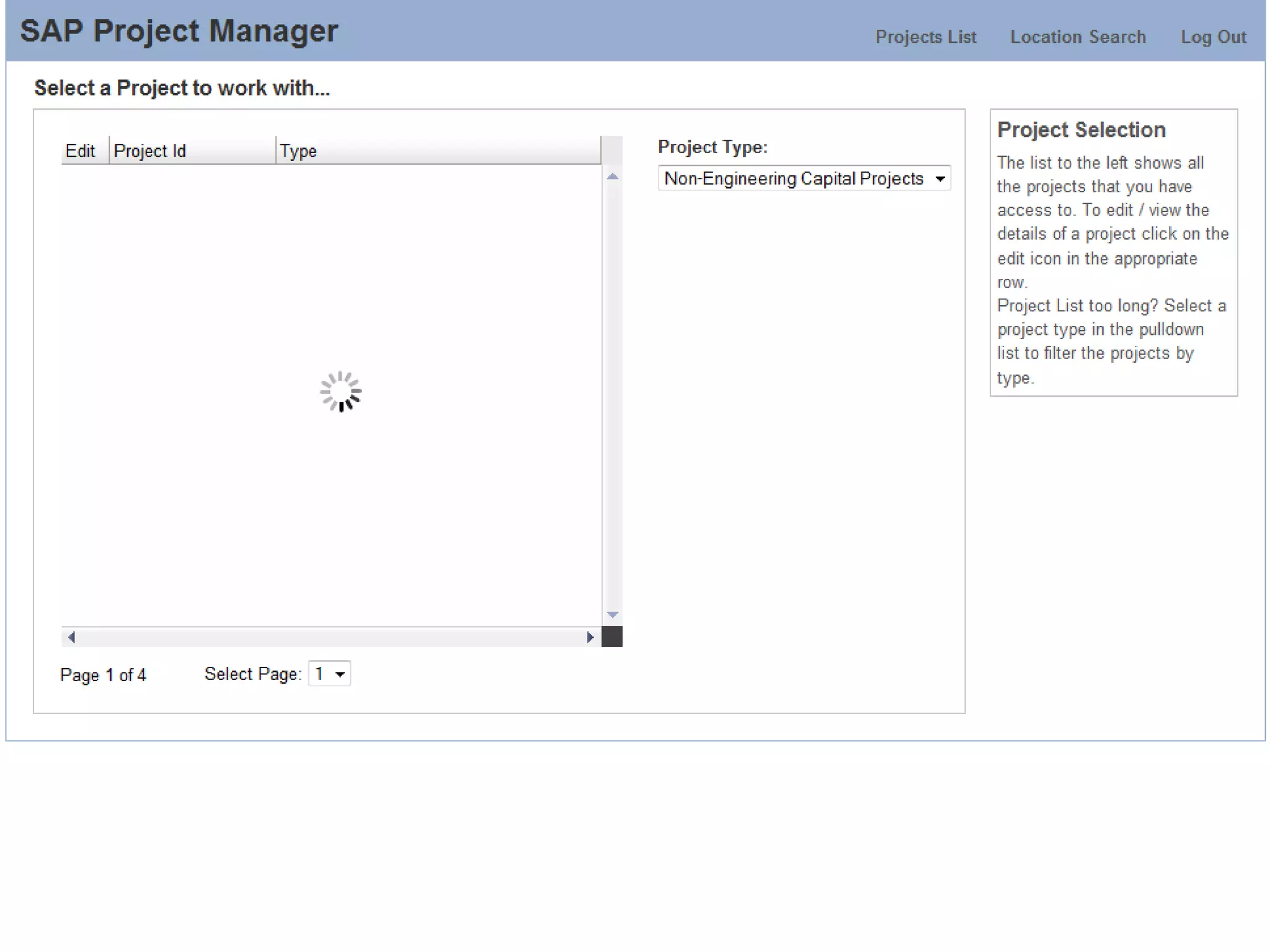The height and width of the screenshot is (952, 1270).
Task: Click the loading spinner in the table
Action: 340,391
